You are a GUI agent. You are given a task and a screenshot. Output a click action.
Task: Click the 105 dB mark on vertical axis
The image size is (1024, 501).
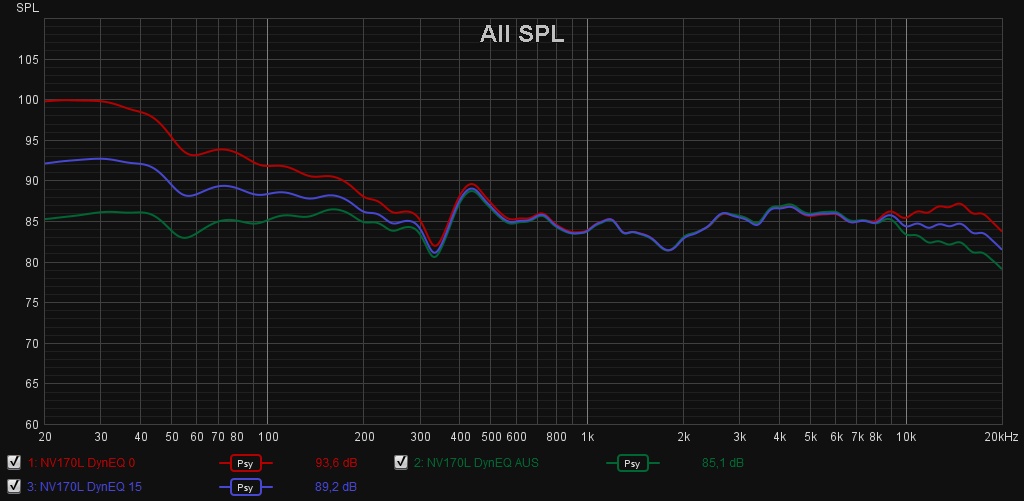[x=28, y=60]
